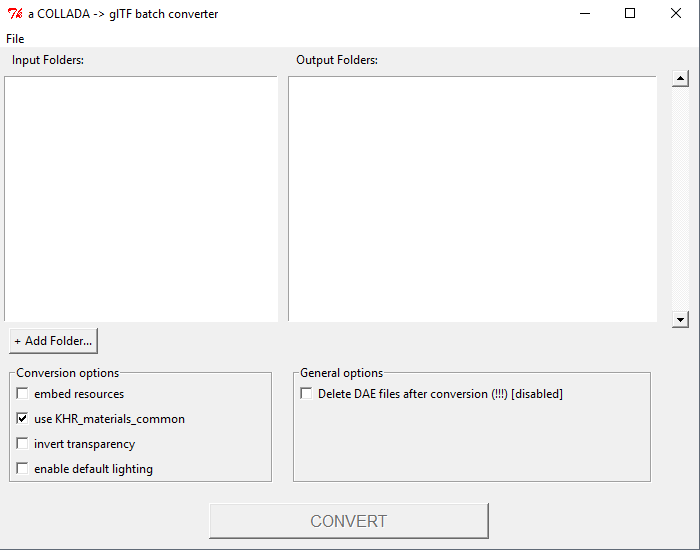Uncheck use KHR_materials_common option

click(x=22, y=419)
